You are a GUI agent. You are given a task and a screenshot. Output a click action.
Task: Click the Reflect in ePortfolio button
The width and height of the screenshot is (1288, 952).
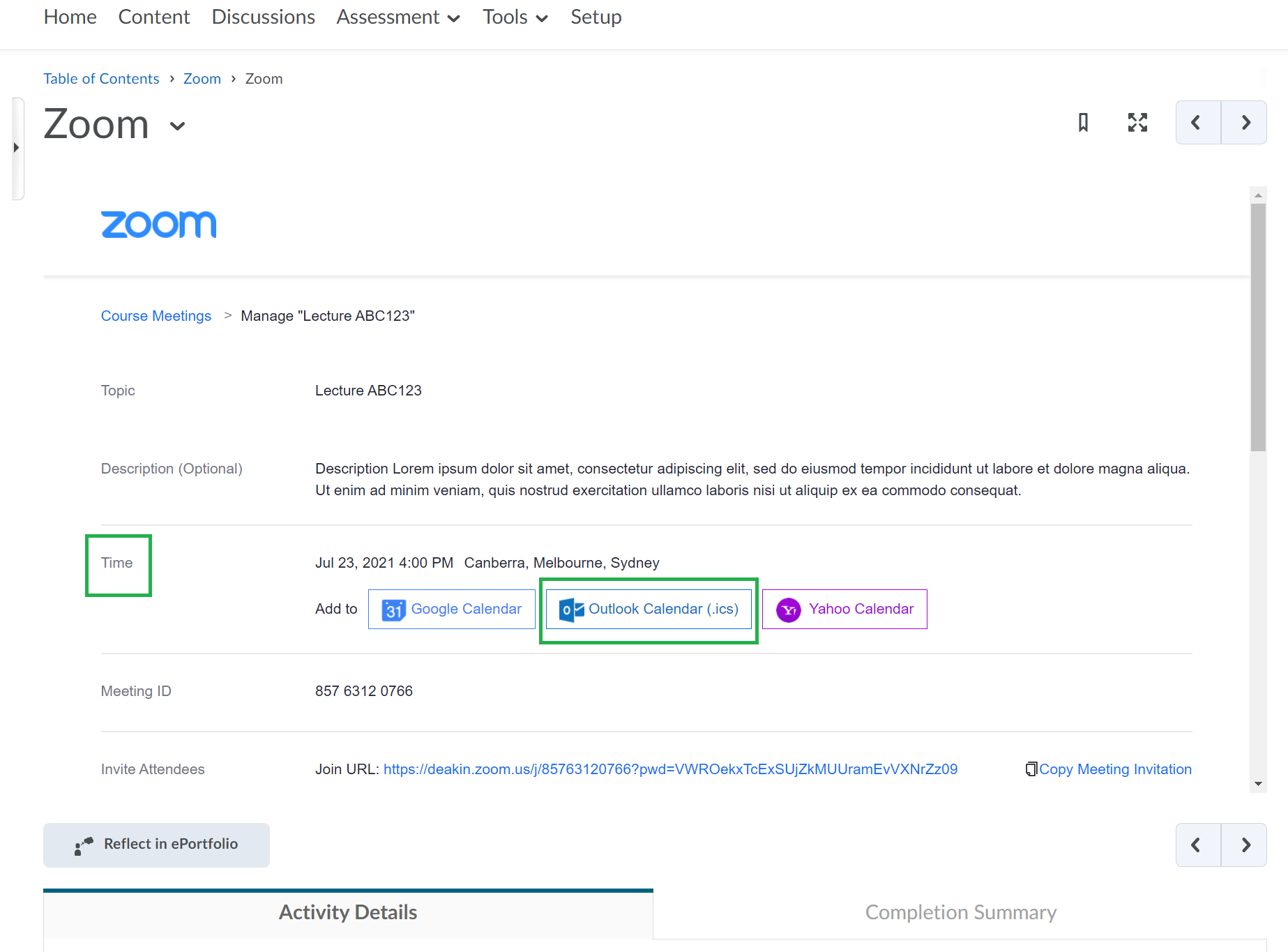(x=157, y=845)
